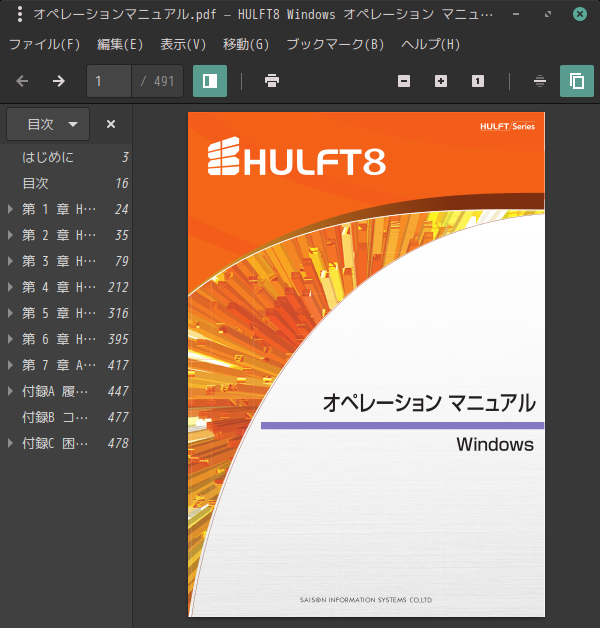Expand the 付録A tree entry

point(10,391)
